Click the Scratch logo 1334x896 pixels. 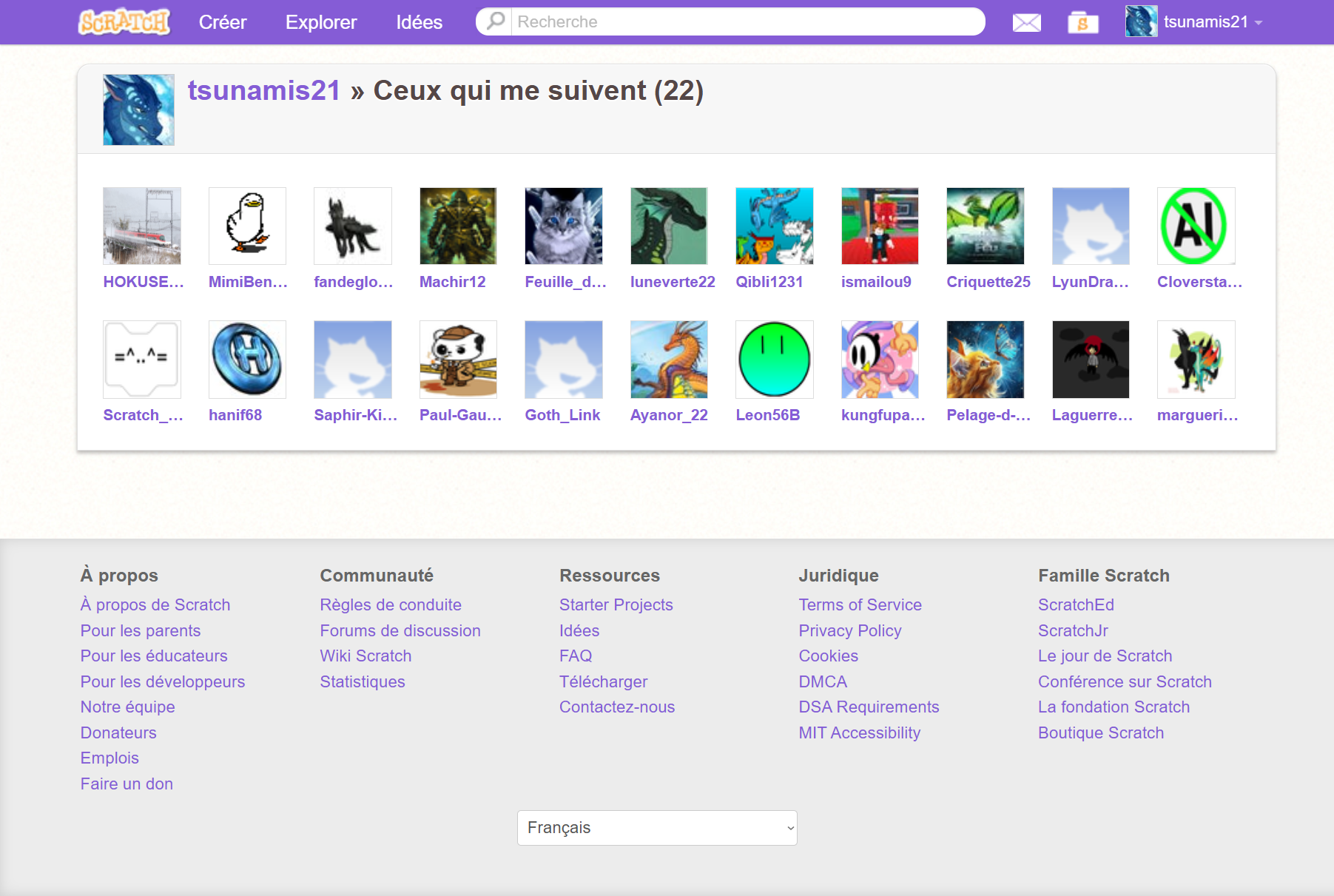[124, 22]
